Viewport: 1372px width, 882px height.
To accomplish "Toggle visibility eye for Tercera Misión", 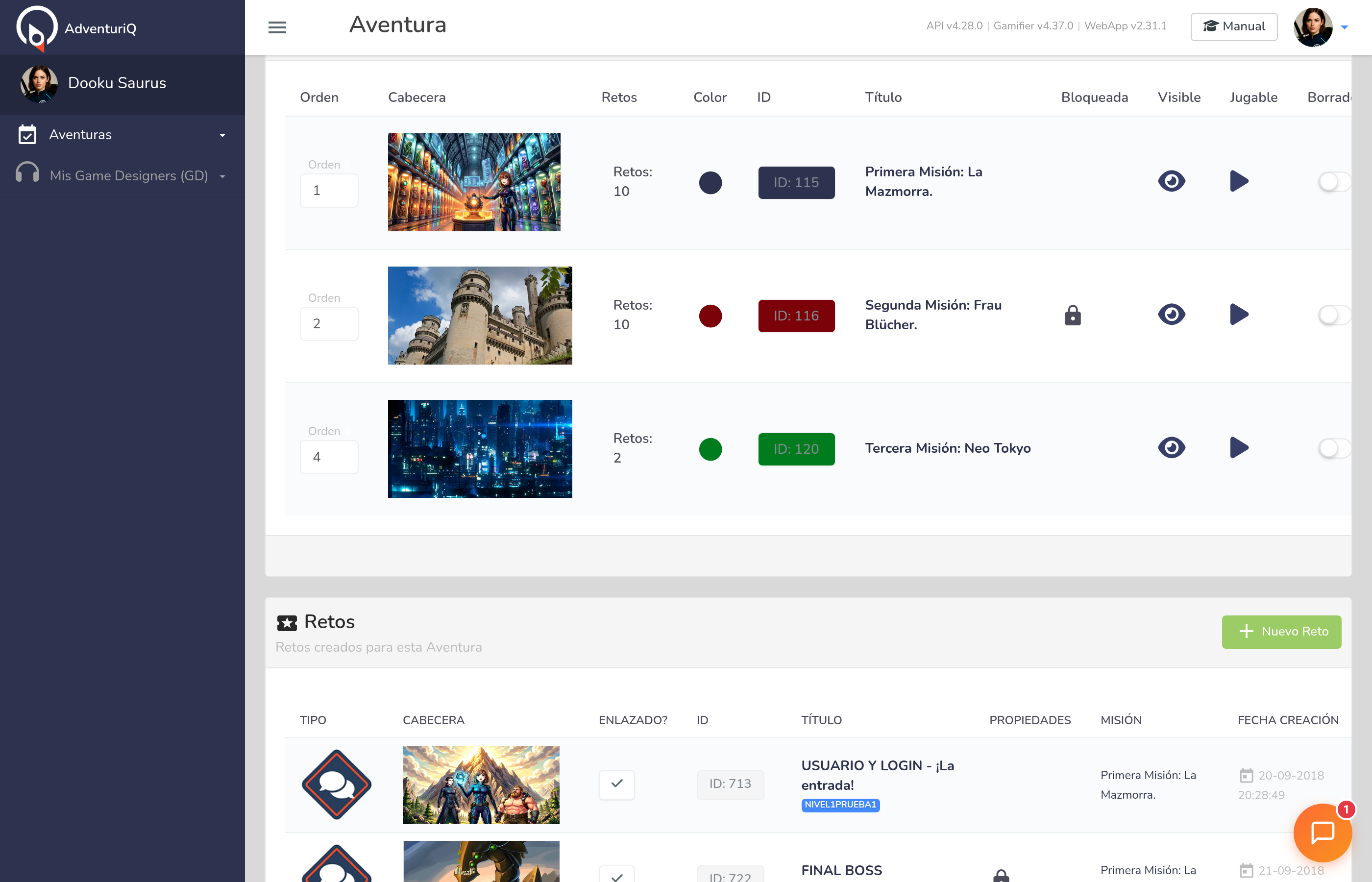I will [1172, 448].
